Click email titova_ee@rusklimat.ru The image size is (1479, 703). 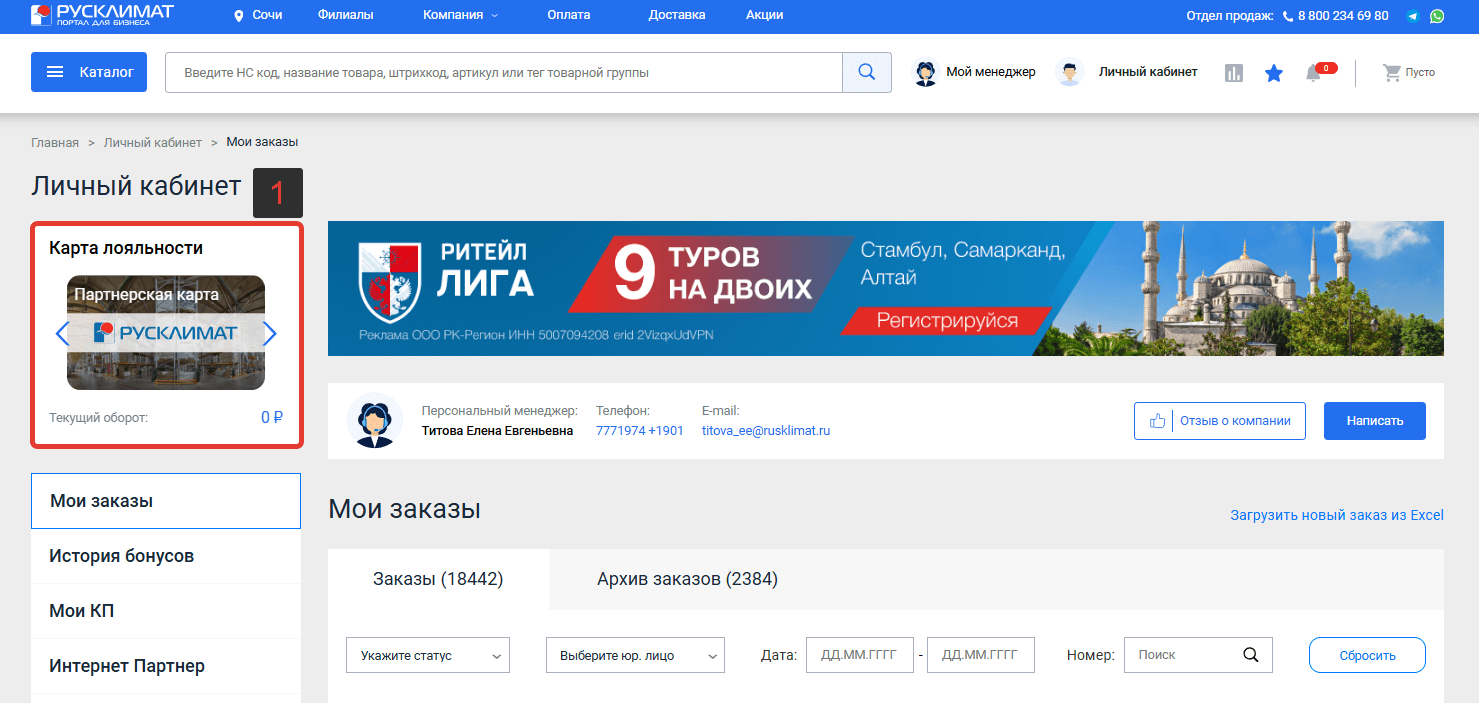pos(766,431)
